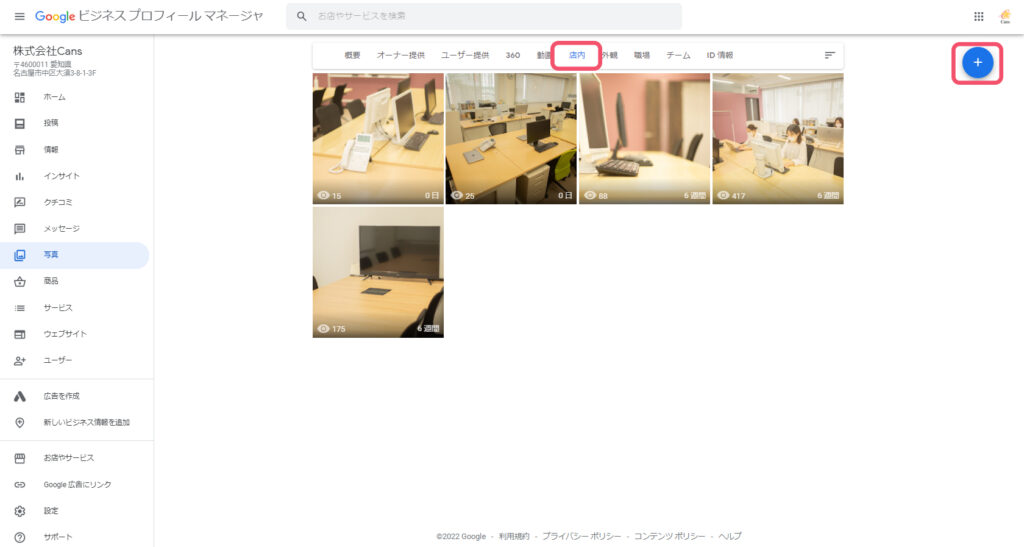Click the search field for shops and services

click(490, 16)
